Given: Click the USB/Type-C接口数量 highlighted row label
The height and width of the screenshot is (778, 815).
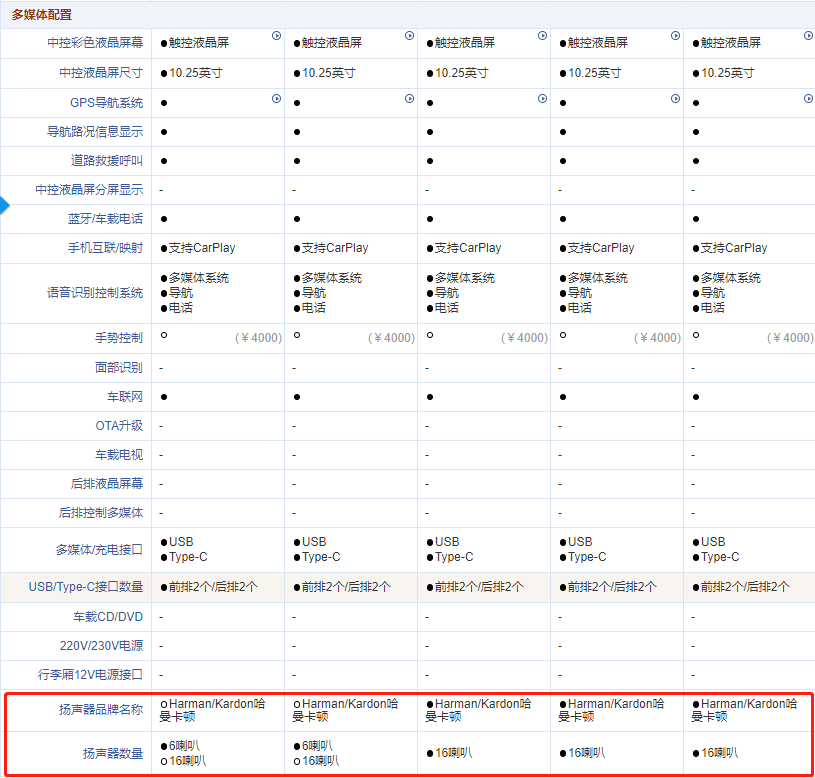Looking at the screenshot, I should pos(86,587).
